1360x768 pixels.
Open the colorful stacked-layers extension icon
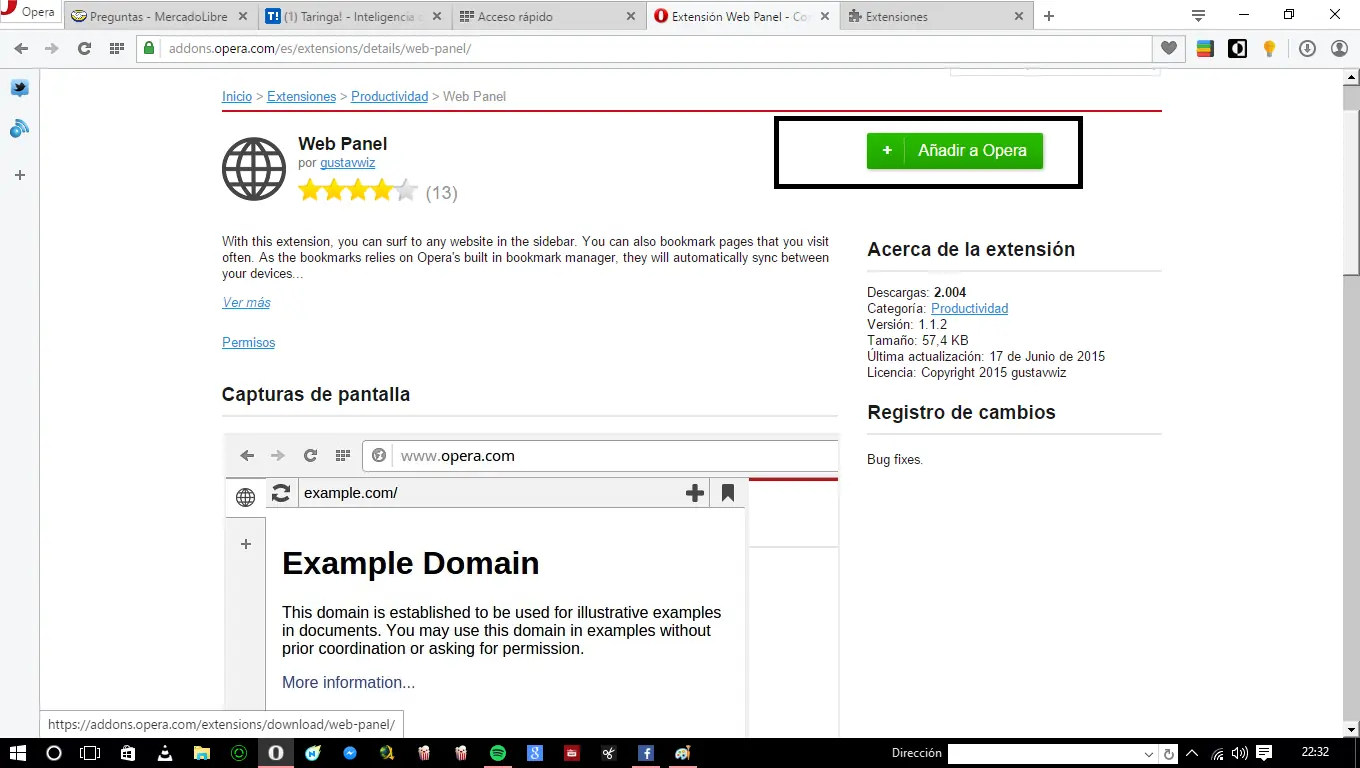coord(1206,48)
